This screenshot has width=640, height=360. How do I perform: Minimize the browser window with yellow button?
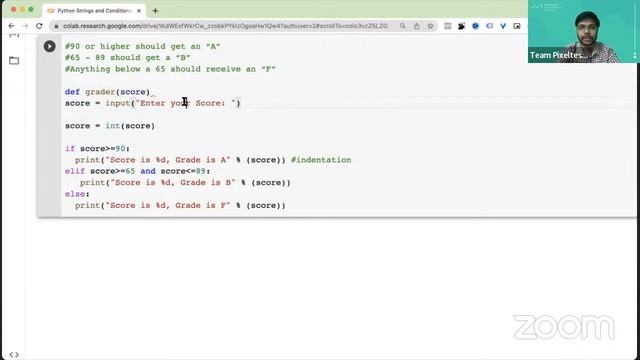(22, 9)
